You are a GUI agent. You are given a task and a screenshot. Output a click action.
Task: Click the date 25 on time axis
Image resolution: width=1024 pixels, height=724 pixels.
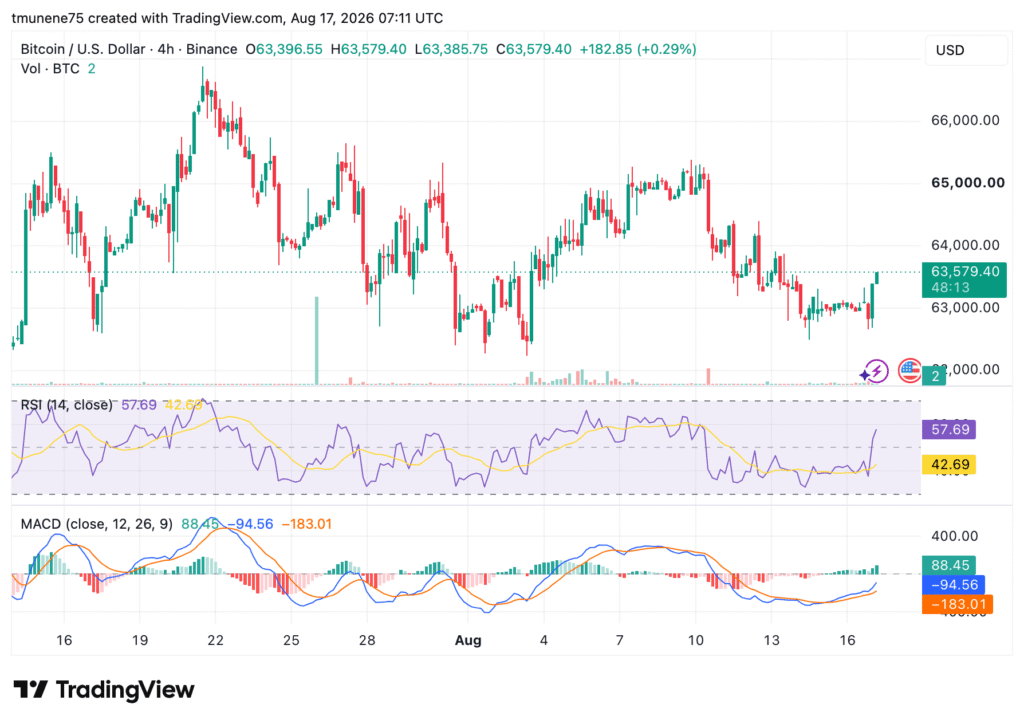click(291, 640)
